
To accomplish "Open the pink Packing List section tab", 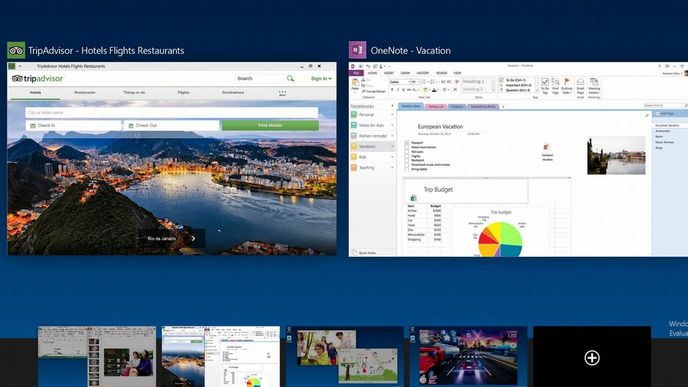I will 435,107.
